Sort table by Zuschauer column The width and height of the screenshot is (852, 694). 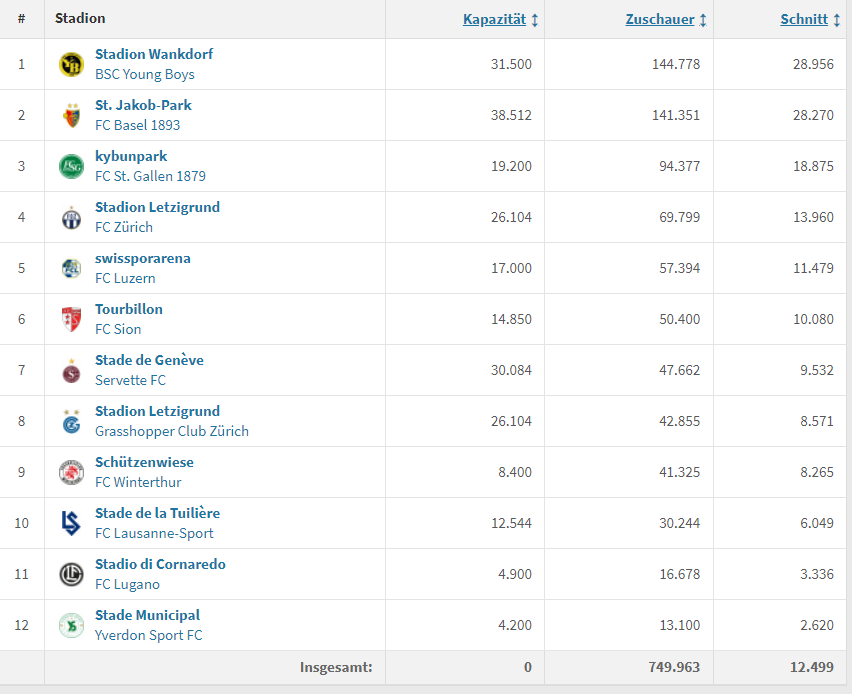(x=660, y=20)
